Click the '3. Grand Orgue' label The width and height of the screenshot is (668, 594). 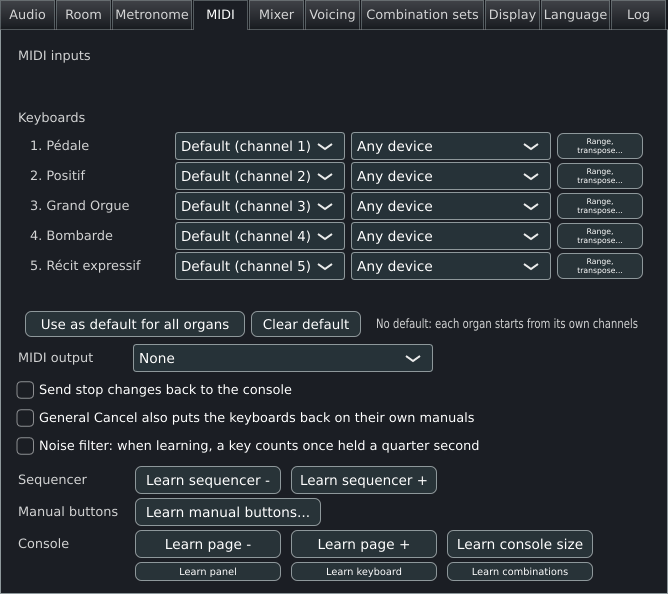coord(80,206)
